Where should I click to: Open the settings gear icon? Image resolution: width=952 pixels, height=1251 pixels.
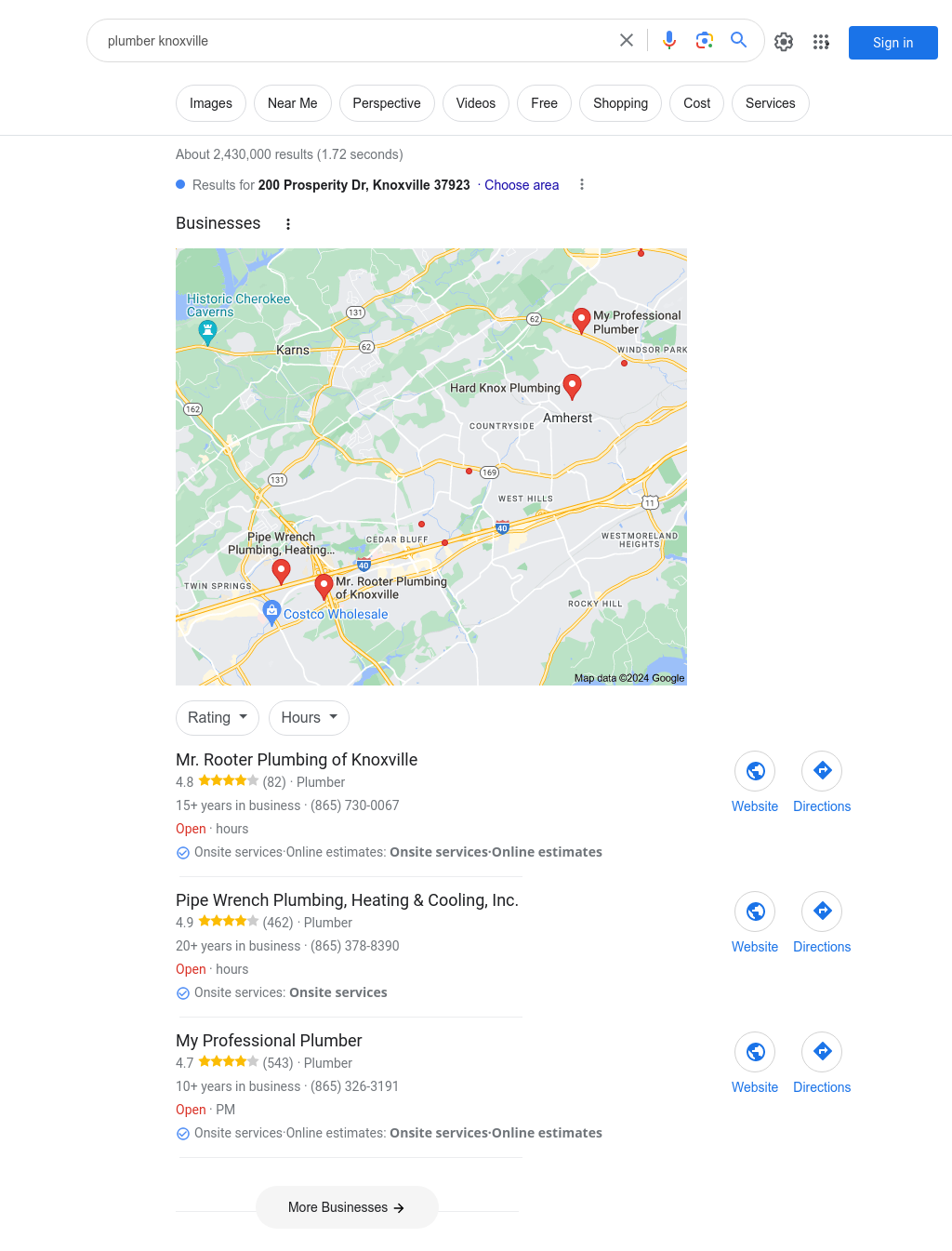[x=784, y=42]
